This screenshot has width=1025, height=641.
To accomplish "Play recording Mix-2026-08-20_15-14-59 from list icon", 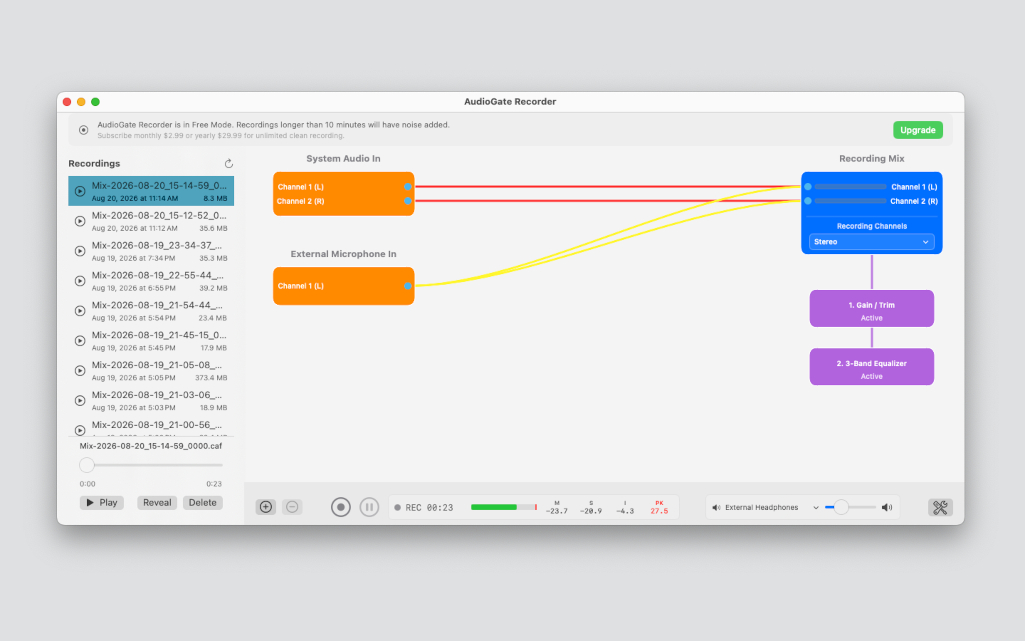I will [80, 191].
